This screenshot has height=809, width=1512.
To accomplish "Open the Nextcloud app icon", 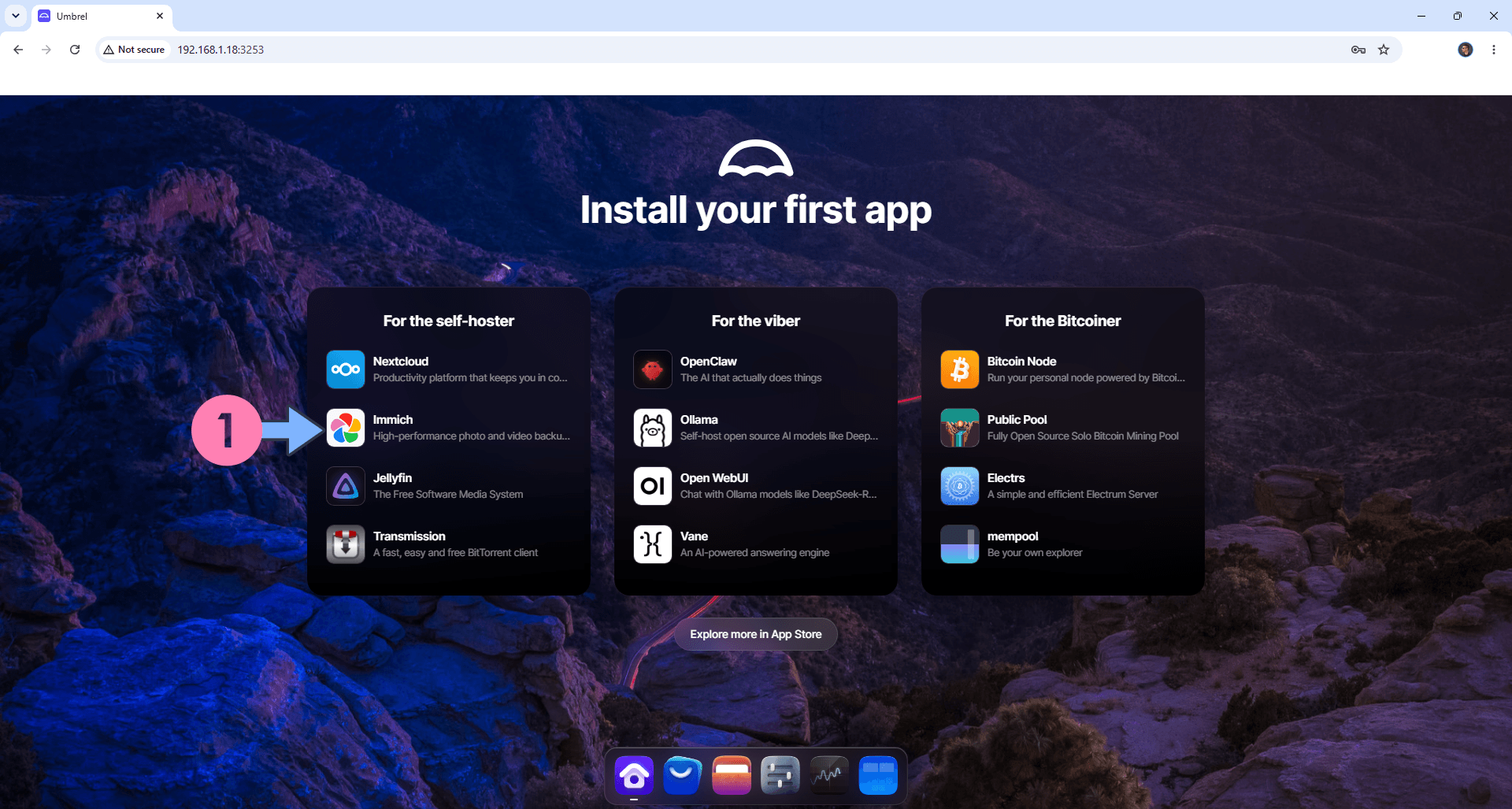I will coord(346,369).
